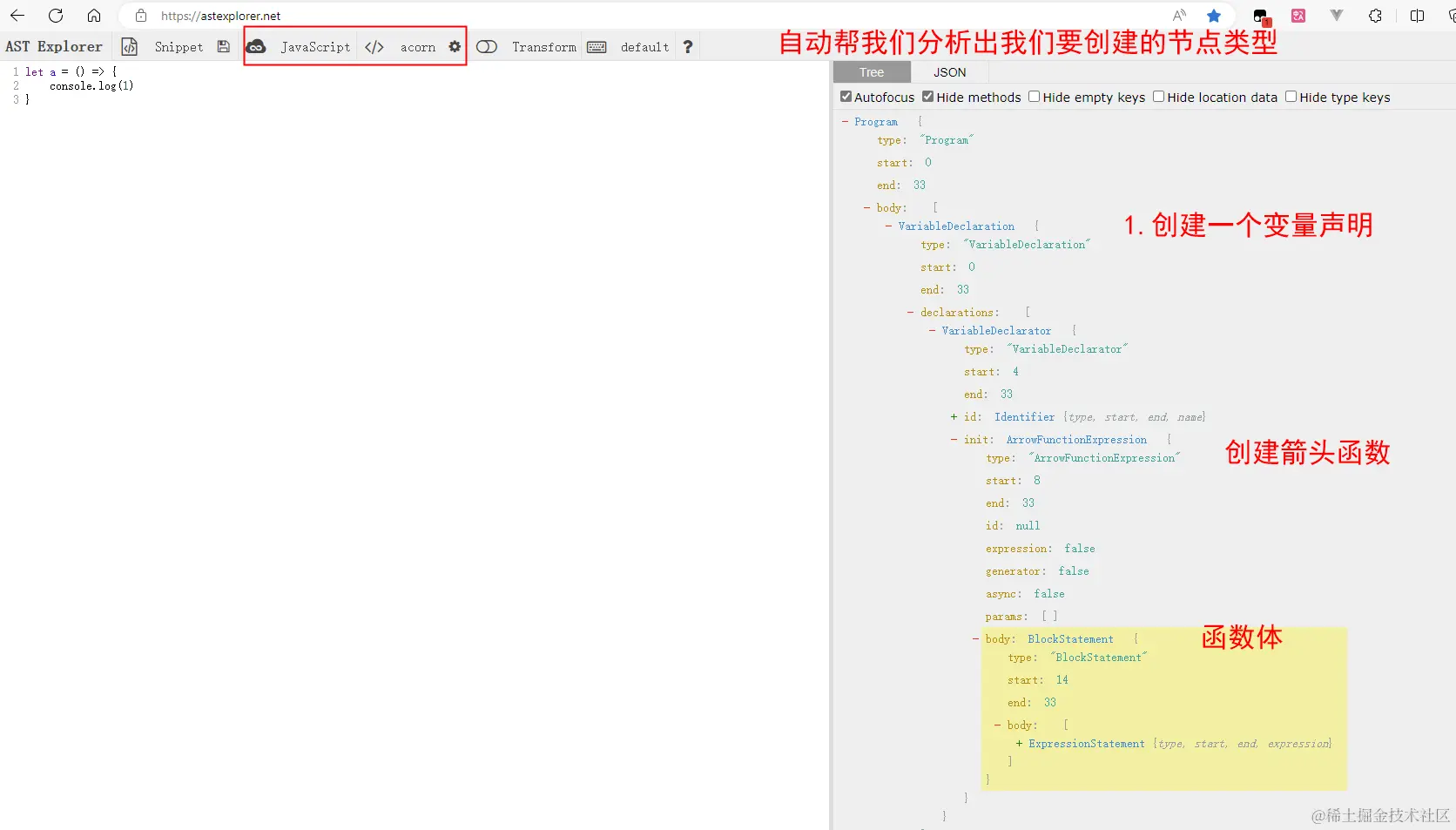Collapse the VariableDeclaration node
This screenshot has height=830, width=1456.
pyautogui.click(x=888, y=226)
